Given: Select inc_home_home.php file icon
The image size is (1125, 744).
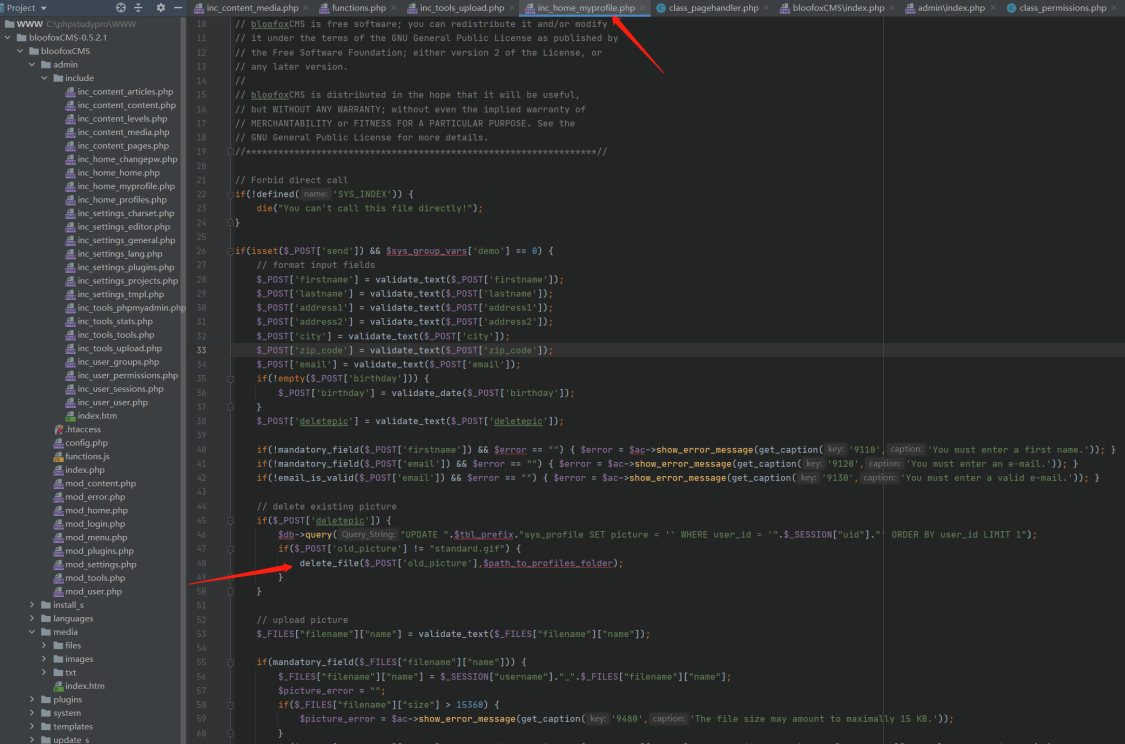Looking at the screenshot, I should click(x=70, y=173).
